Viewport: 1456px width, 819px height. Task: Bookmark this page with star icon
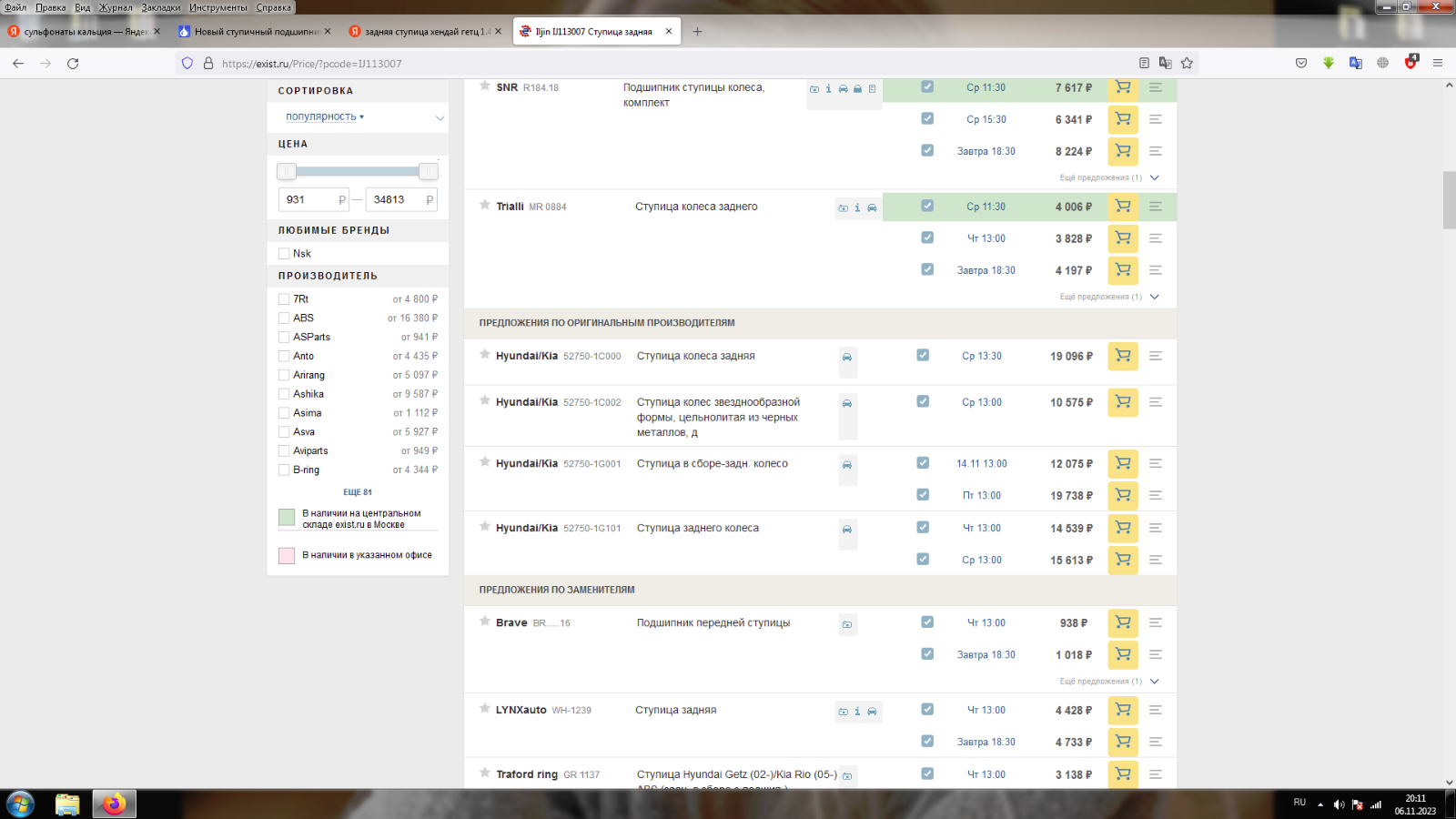(1187, 63)
